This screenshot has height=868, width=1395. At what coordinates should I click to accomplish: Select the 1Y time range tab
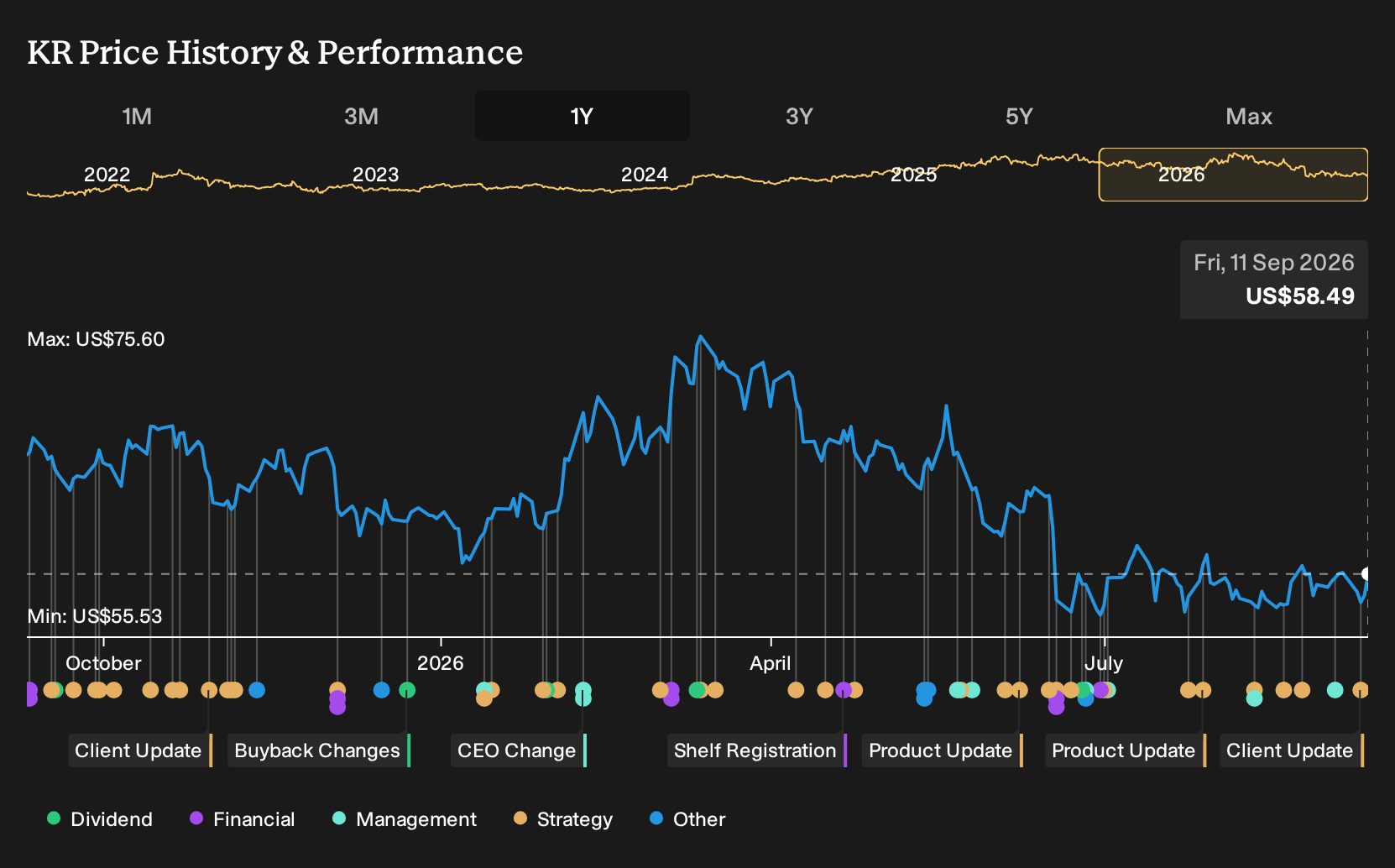coord(582,117)
